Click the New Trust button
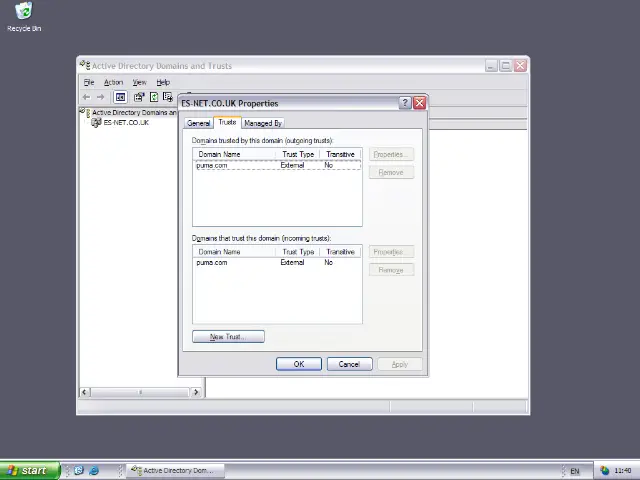The width and height of the screenshot is (640, 480). click(228, 337)
